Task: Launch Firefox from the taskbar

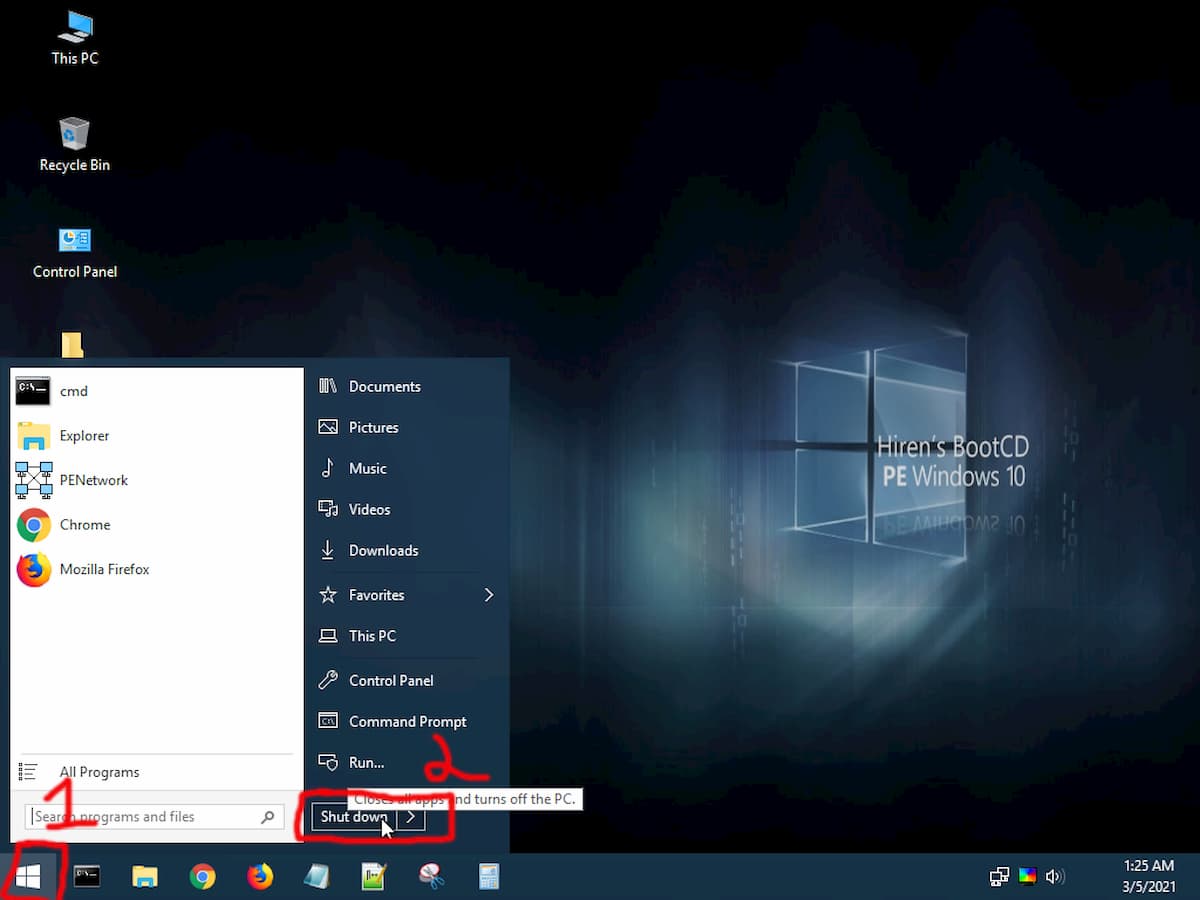Action: coord(260,877)
